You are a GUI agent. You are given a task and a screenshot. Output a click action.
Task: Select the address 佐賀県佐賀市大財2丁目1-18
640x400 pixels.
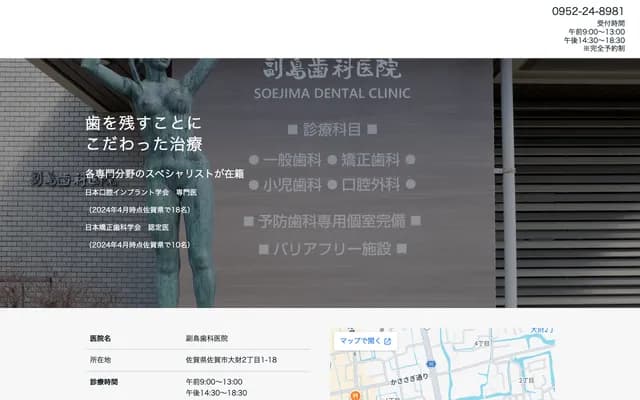231,360
